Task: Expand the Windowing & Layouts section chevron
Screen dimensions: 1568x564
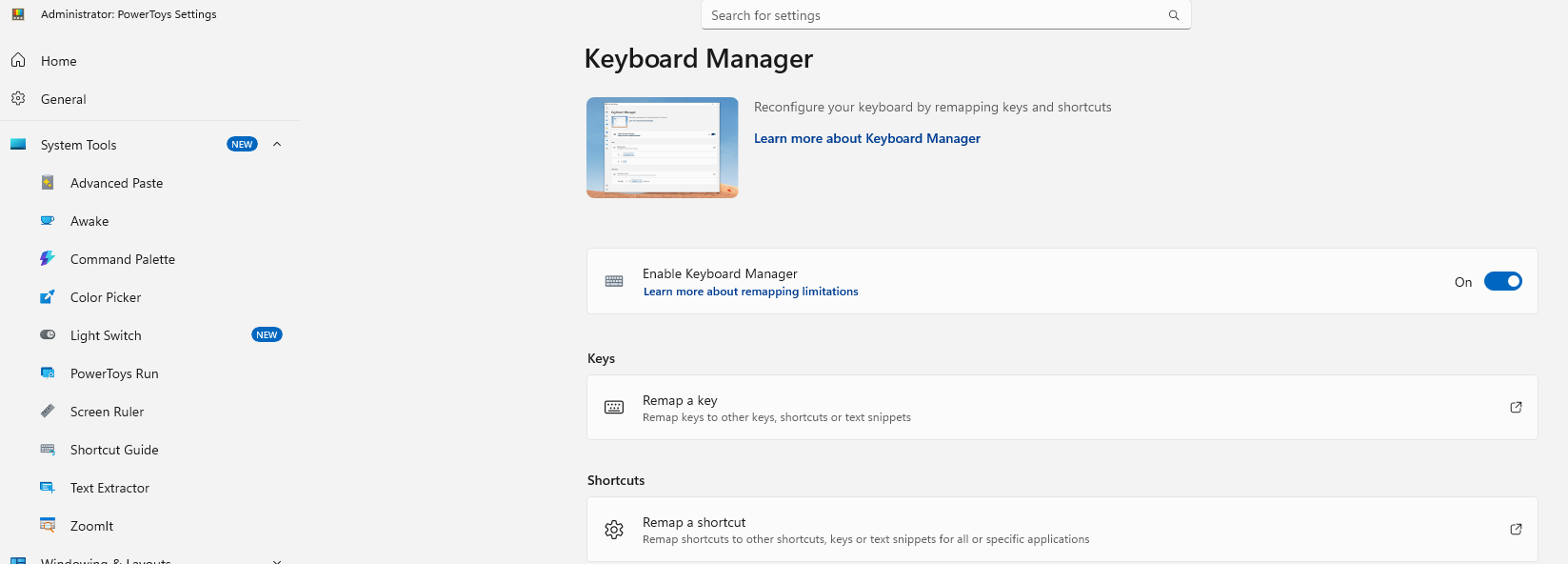Action: coord(277,560)
